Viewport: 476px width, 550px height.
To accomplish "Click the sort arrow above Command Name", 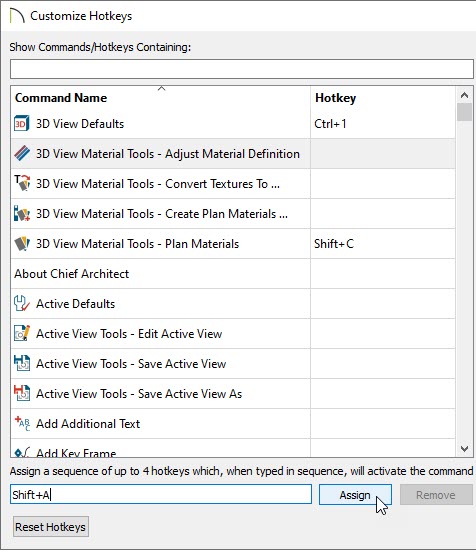I will tap(161, 88).
